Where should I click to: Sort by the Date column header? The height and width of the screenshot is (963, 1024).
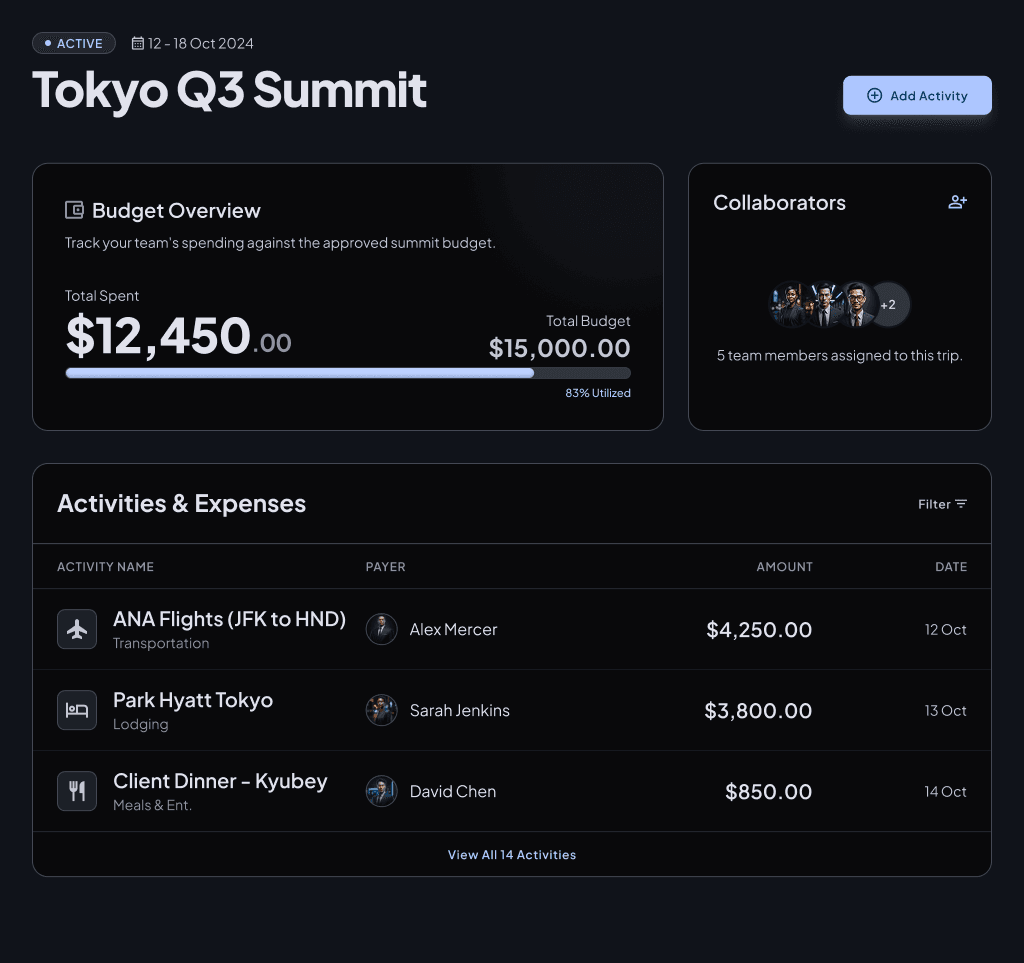point(951,567)
